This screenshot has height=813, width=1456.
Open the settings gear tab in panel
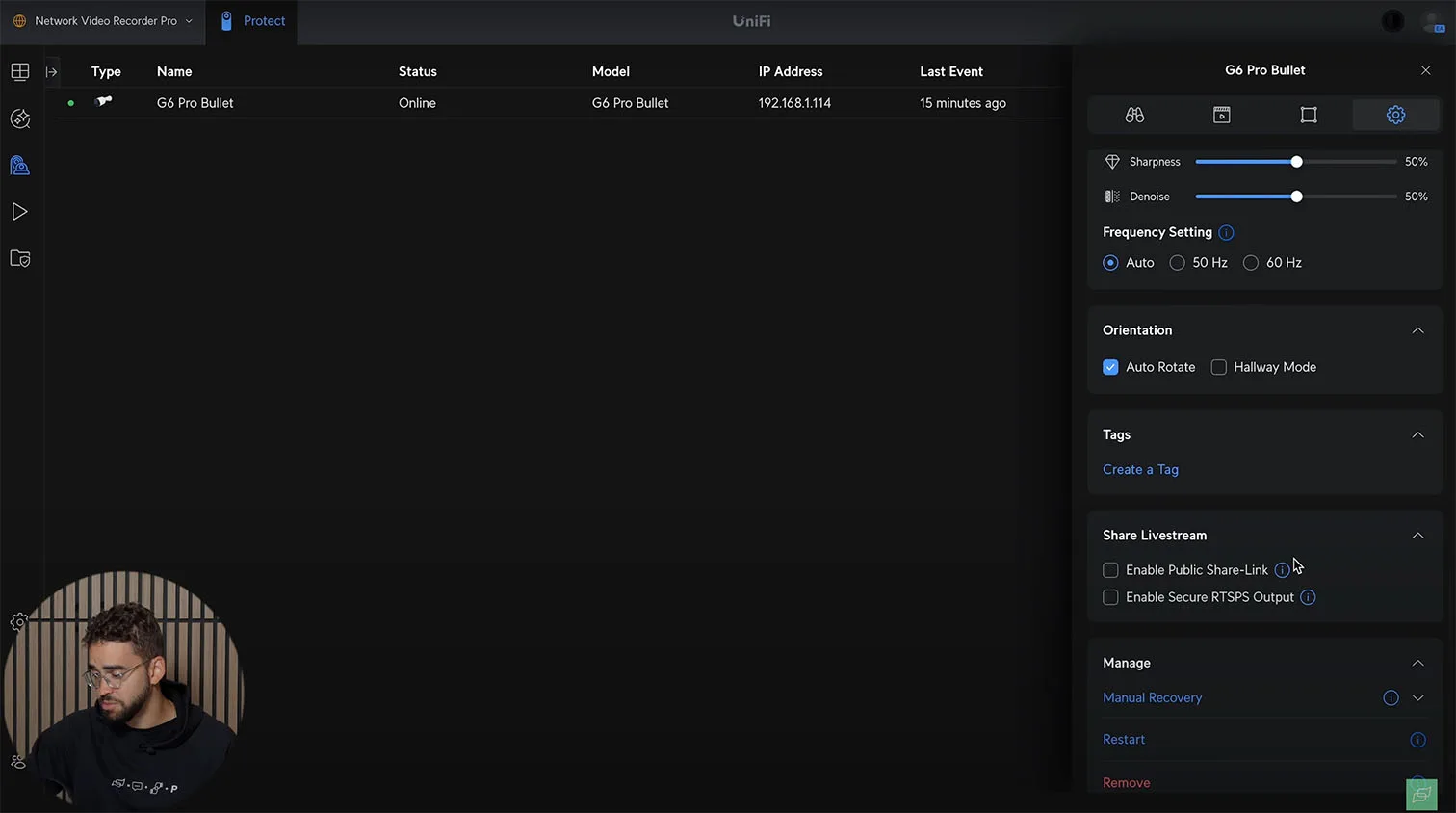1395,115
